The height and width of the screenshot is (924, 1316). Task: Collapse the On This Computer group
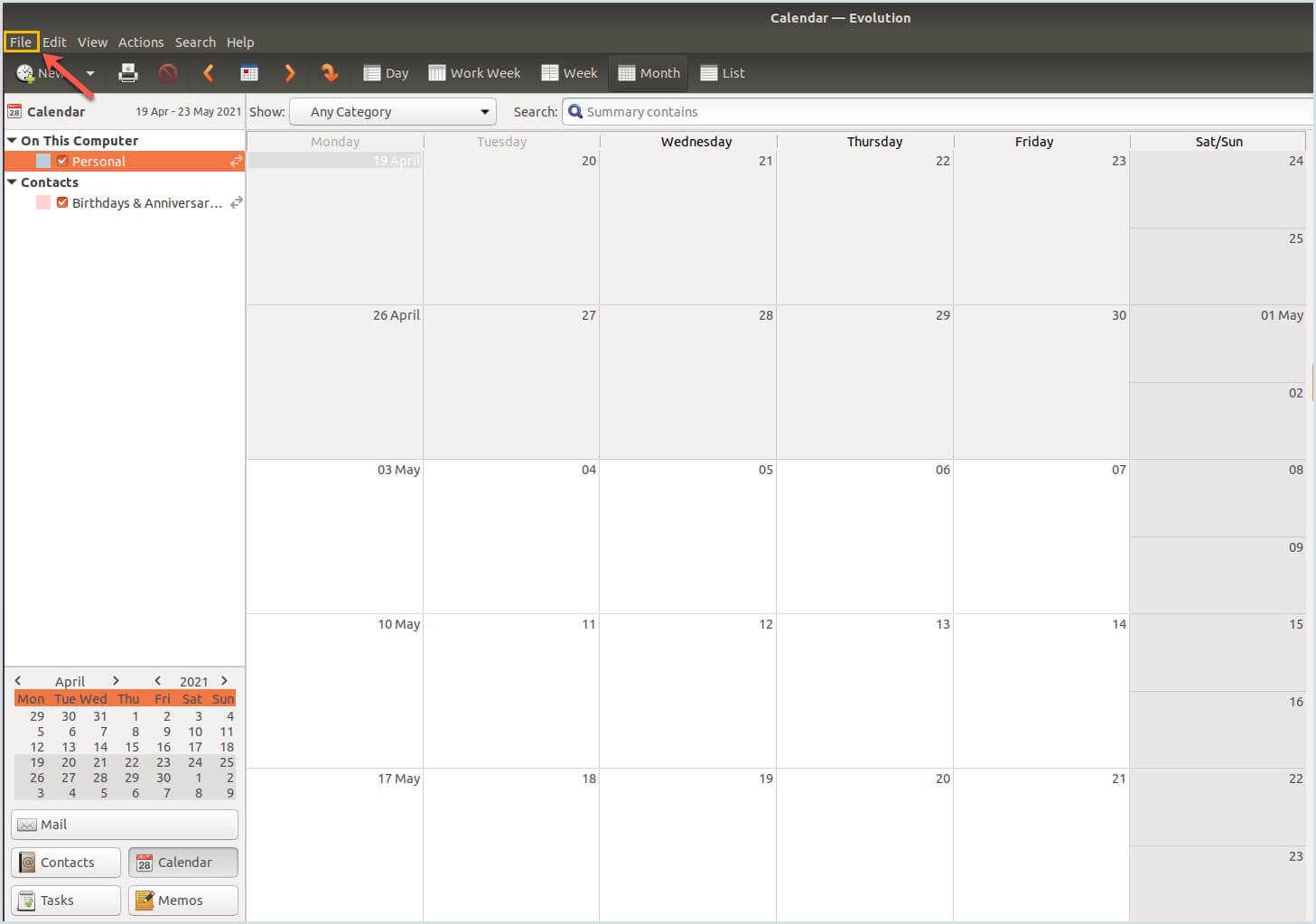tap(12, 141)
